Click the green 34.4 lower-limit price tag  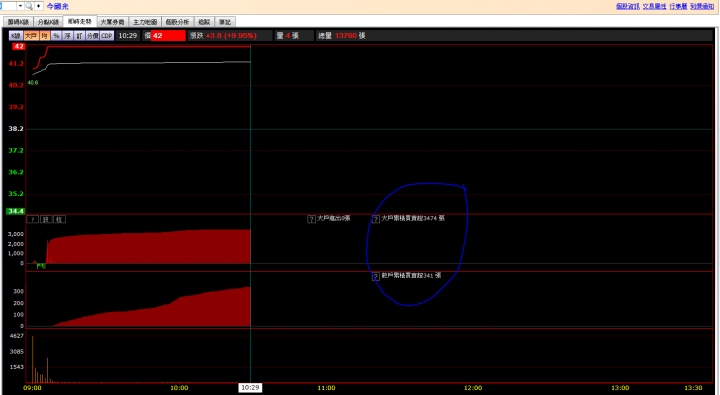15,211
